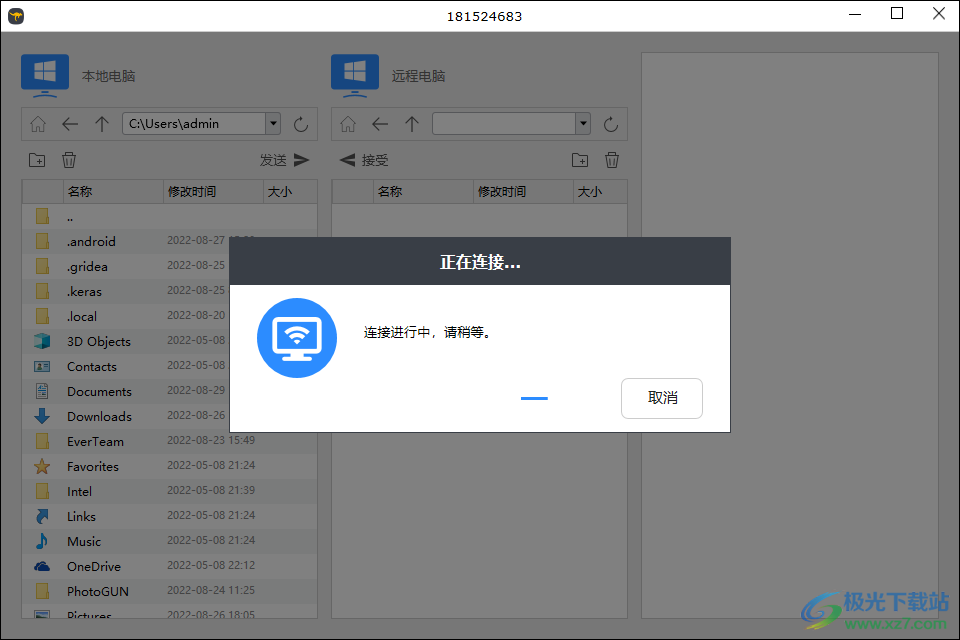Click the remote panel home icon

(x=347, y=124)
